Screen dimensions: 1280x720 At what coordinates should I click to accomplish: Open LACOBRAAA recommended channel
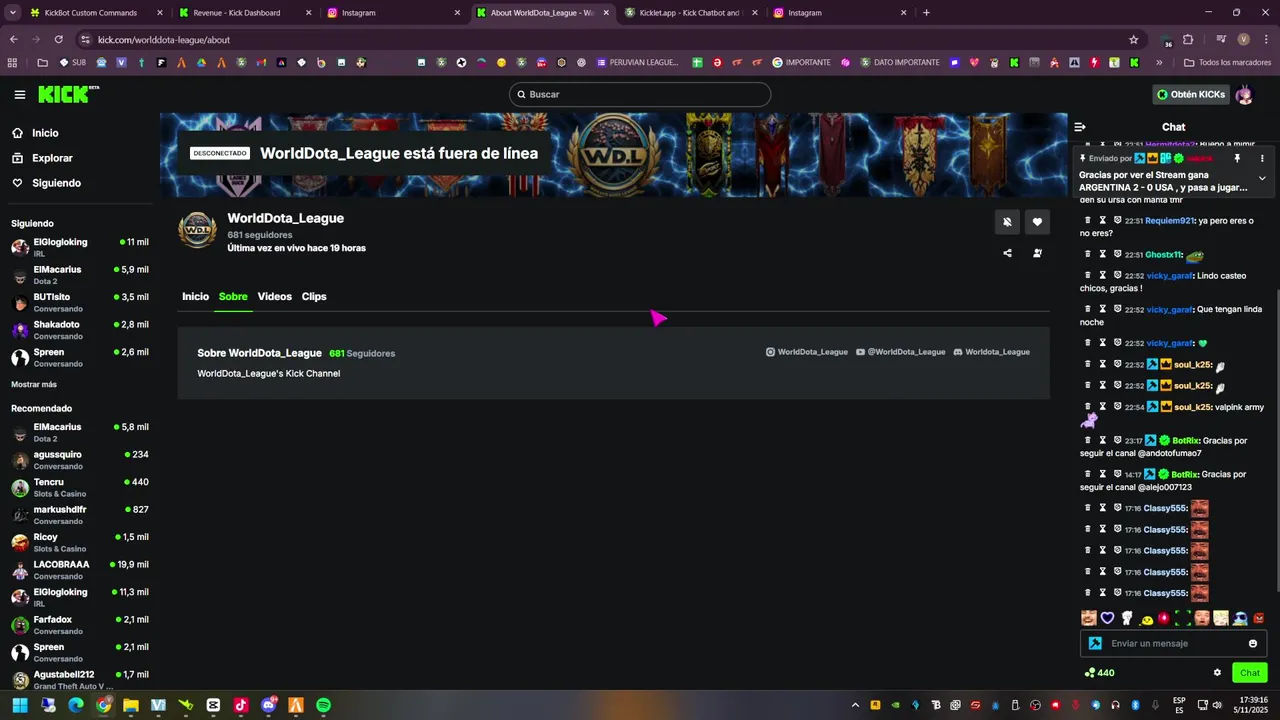[x=80, y=570]
